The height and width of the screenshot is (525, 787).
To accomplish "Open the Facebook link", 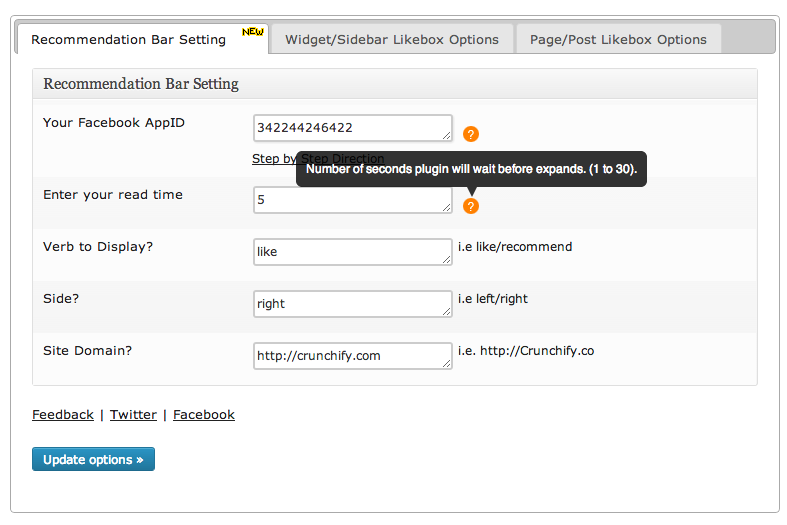I will coord(204,415).
